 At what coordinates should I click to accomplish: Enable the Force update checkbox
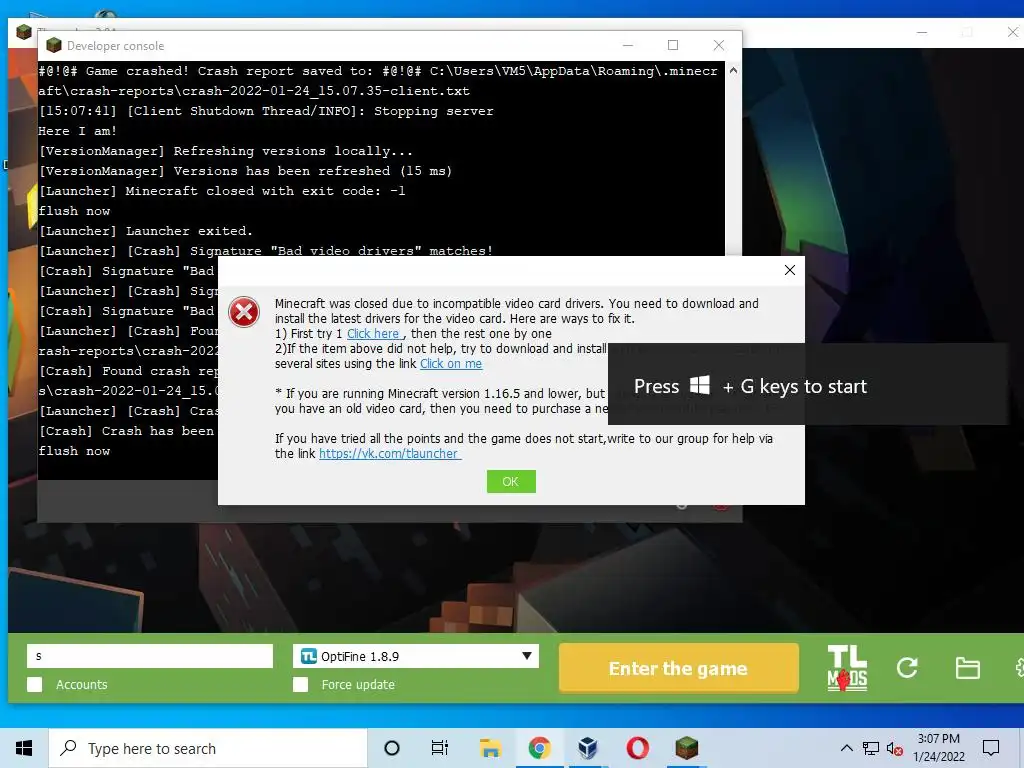pos(300,684)
